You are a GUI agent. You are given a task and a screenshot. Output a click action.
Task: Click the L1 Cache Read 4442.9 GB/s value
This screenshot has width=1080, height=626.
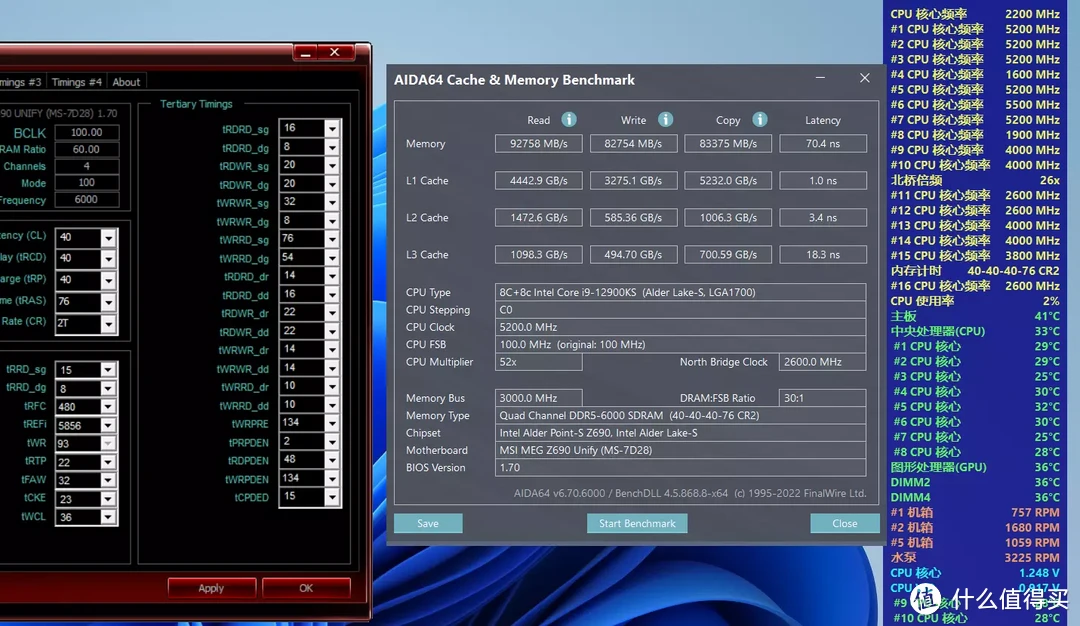click(539, 180)
